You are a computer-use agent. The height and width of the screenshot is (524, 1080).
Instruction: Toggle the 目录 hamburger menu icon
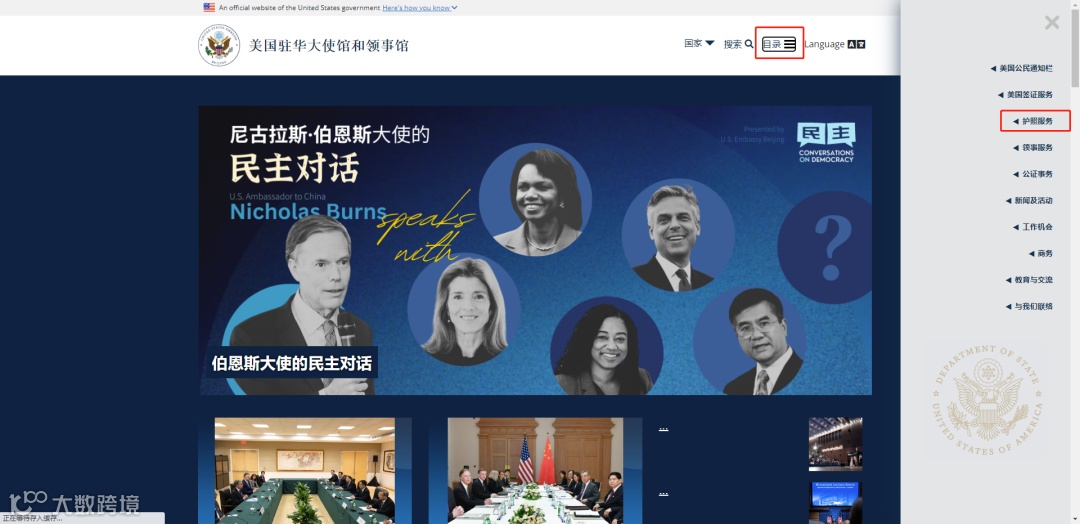point(789,44)
